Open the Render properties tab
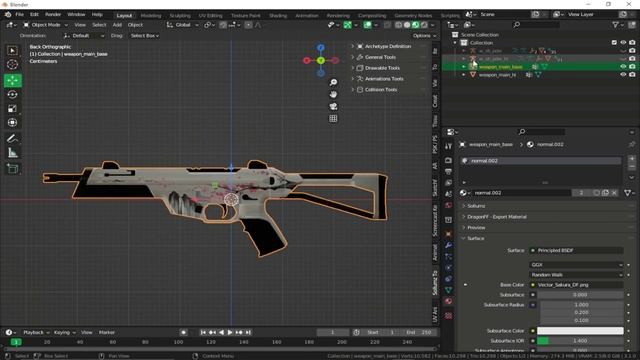Viewport: 640px width, 360px height. pyautogui.click(x=448, y=160)
